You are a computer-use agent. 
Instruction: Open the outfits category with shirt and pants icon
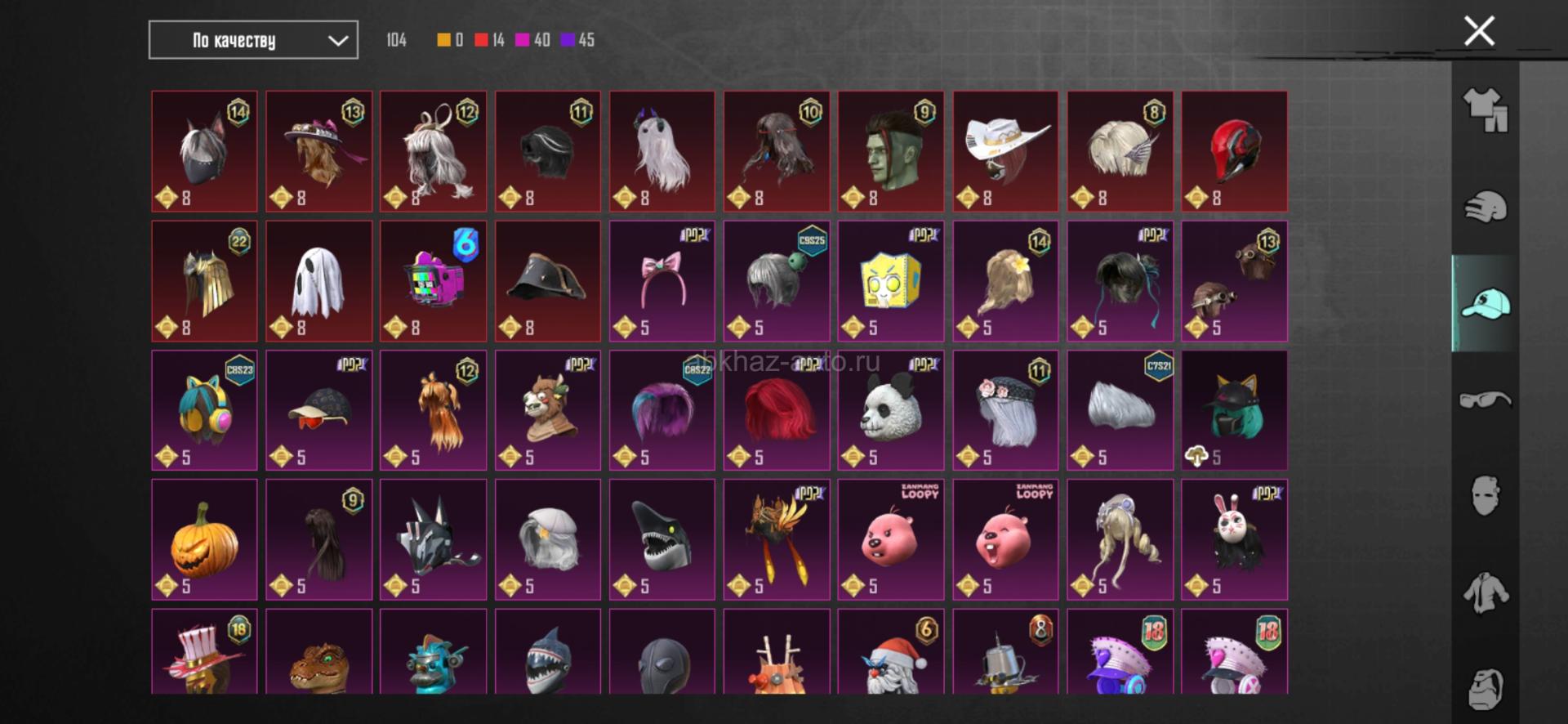(x=1486, y=110)
